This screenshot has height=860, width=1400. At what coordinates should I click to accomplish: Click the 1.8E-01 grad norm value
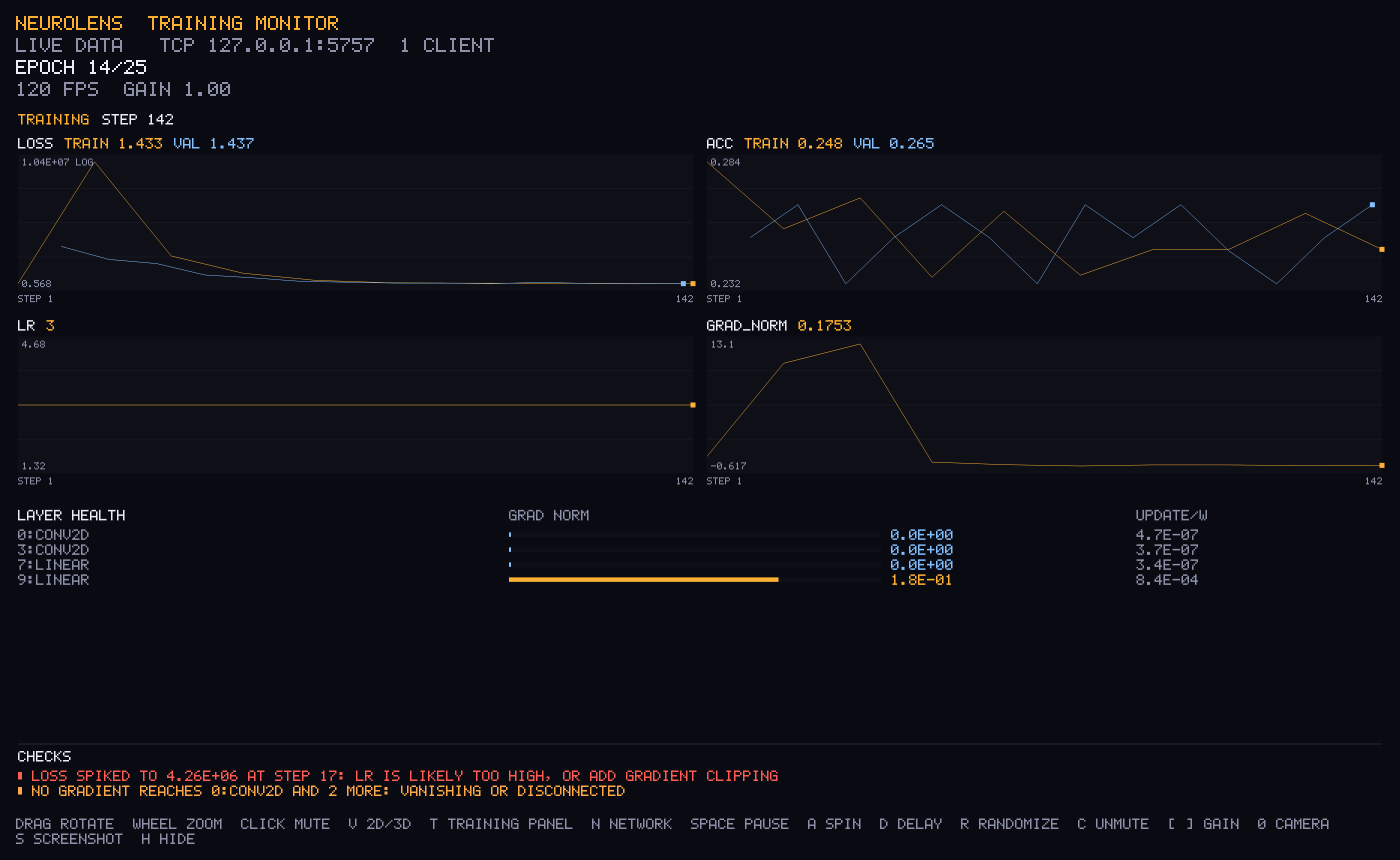(921, 579)
